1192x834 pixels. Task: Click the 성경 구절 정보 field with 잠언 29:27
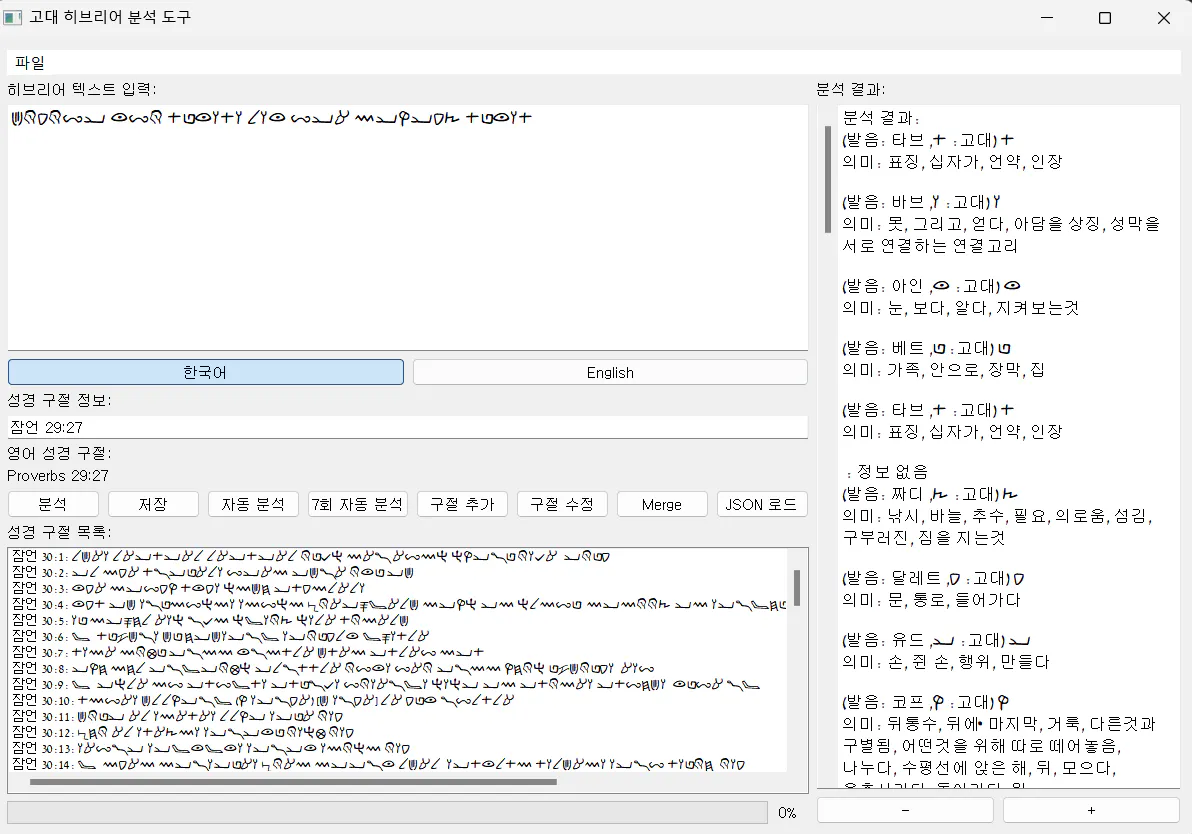[407, 427]
